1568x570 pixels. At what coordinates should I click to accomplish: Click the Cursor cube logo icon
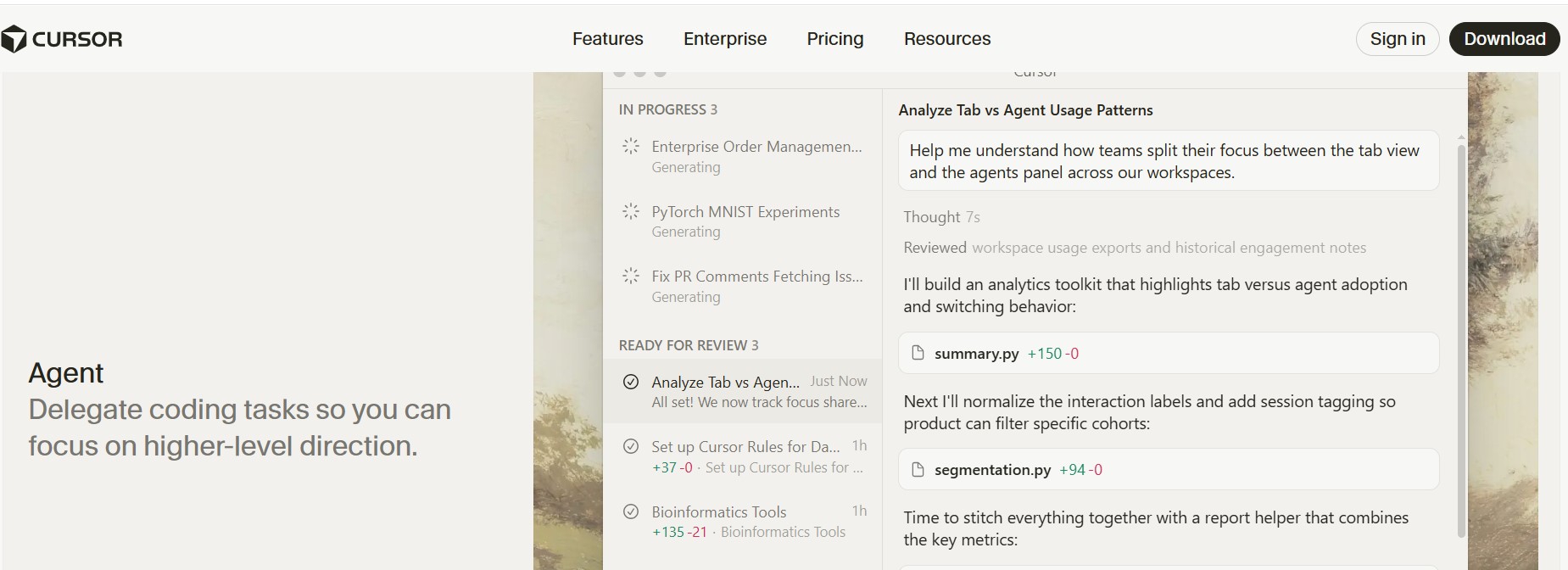coord(14,39)
